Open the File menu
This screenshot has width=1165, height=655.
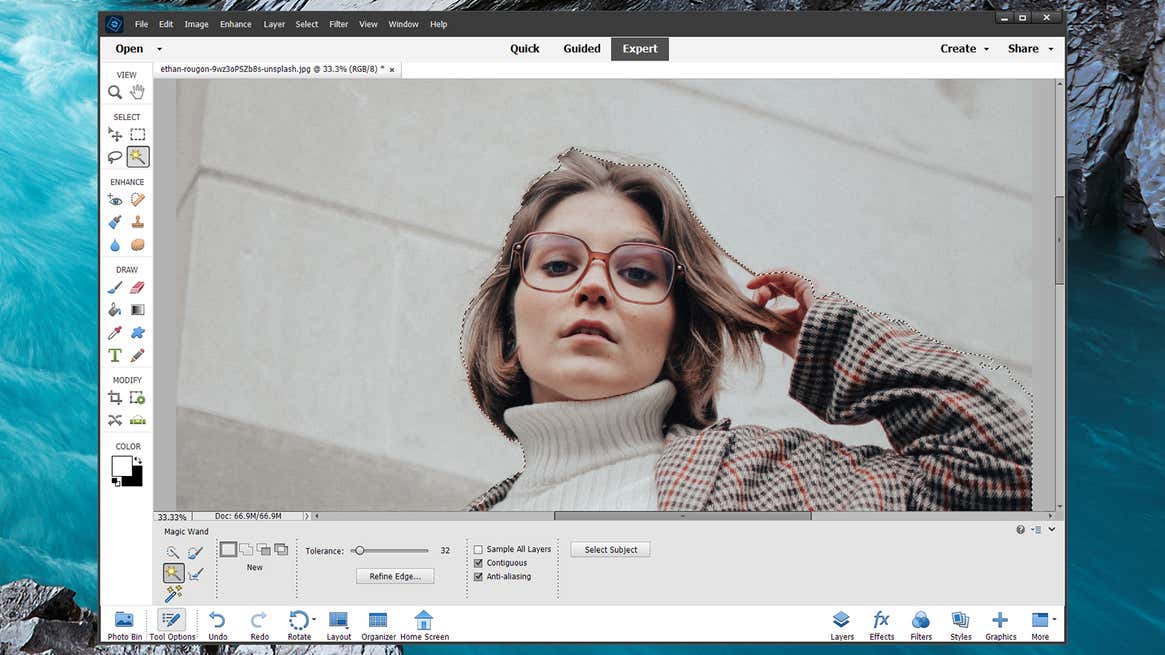(x=141, y=25)
